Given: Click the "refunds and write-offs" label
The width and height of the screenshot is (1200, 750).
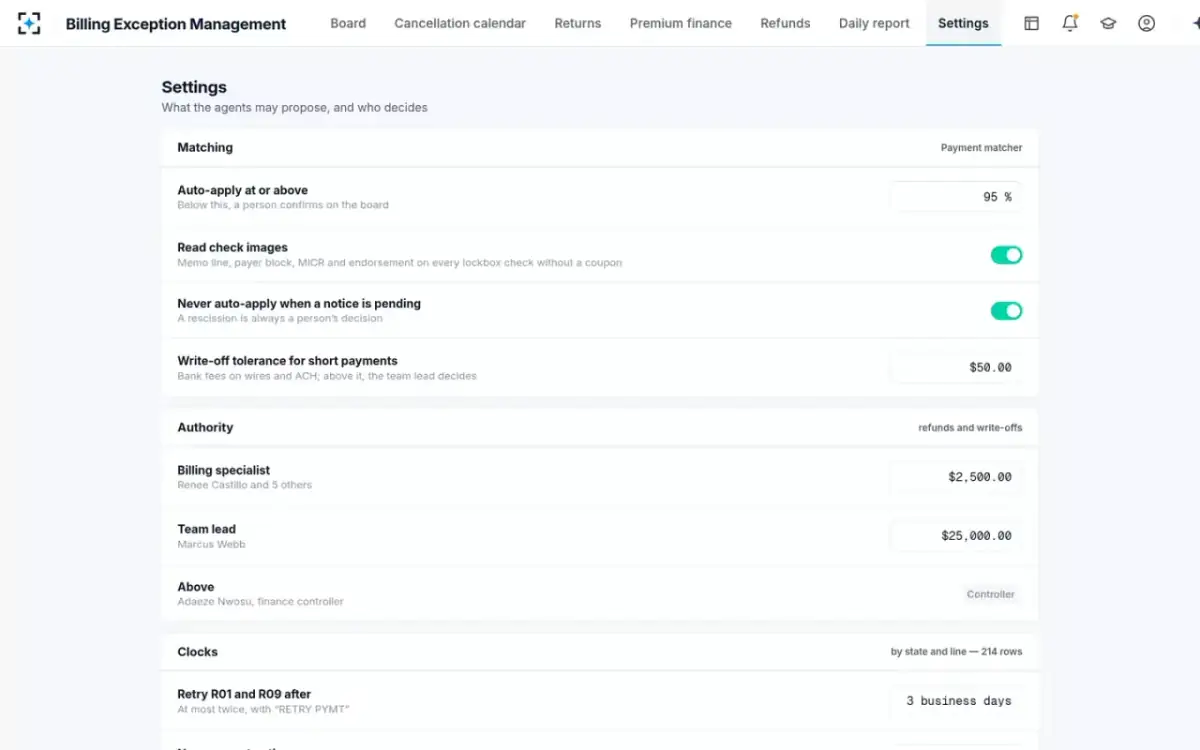Looking at the screenshot, I should click(x=970, y=428).
